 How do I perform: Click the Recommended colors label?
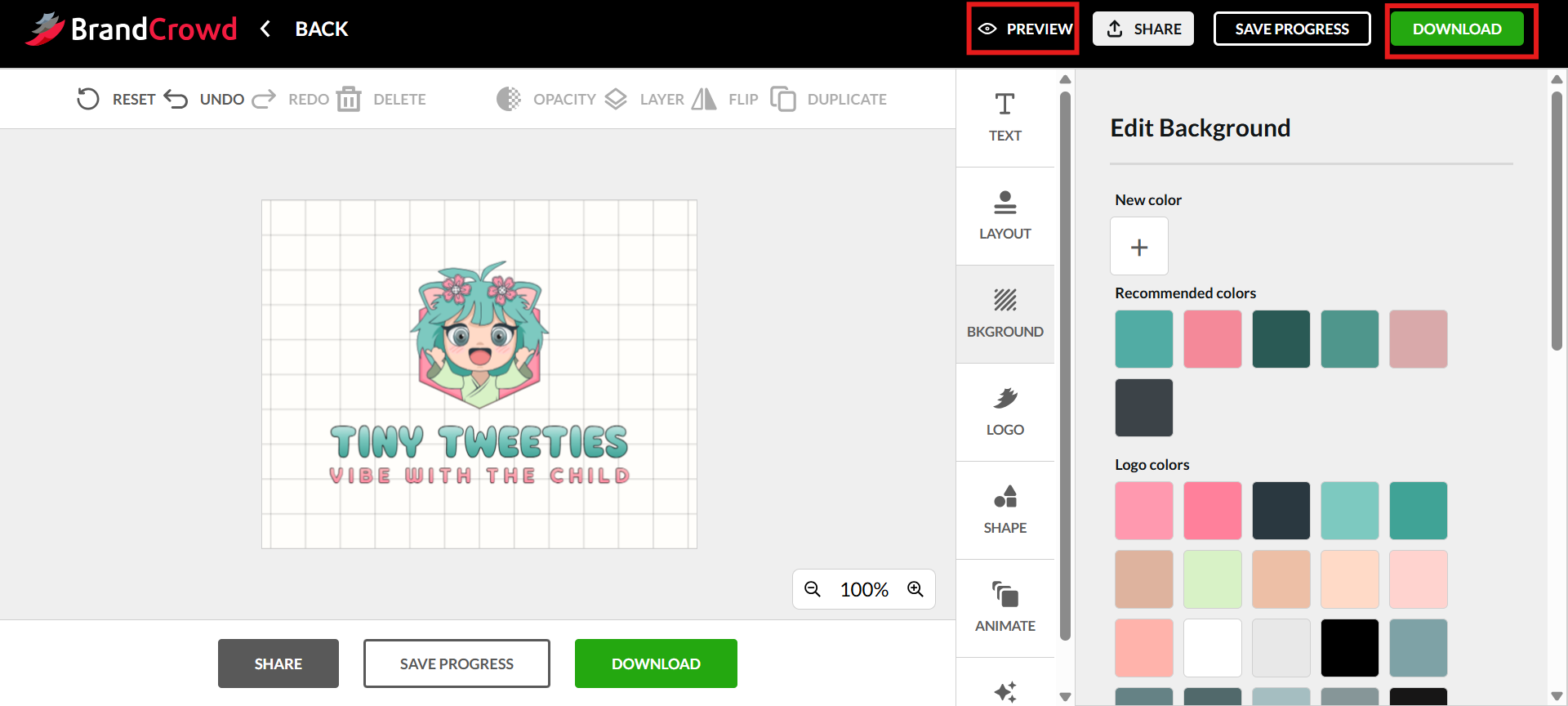click(x=1186, y=293)
